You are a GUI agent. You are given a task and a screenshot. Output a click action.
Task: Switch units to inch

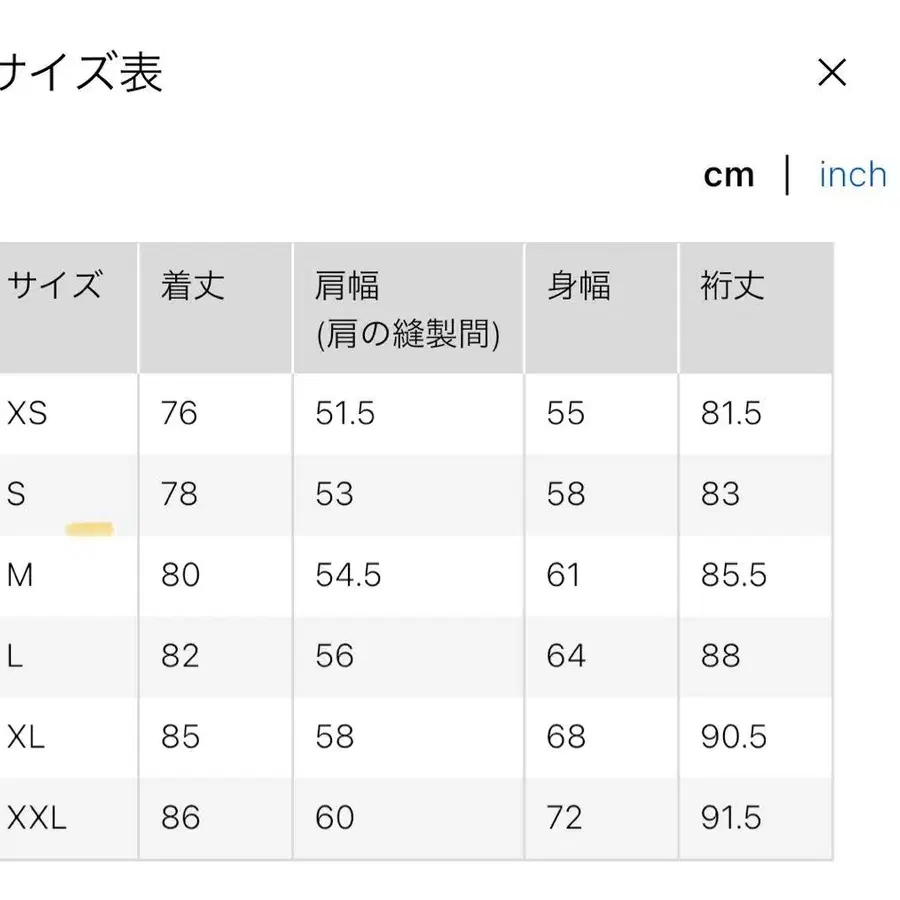[851, 174]
